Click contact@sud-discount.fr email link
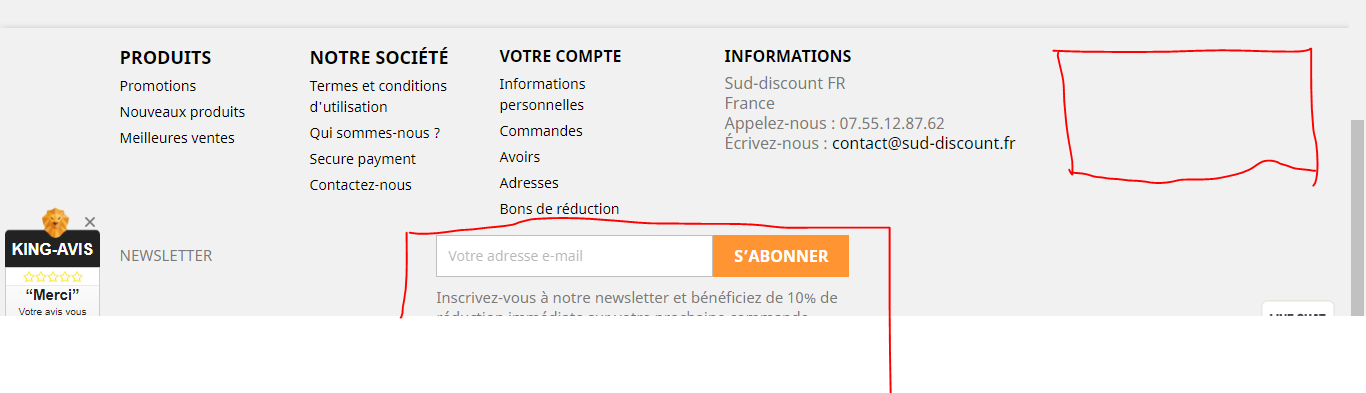 [923, 143]
